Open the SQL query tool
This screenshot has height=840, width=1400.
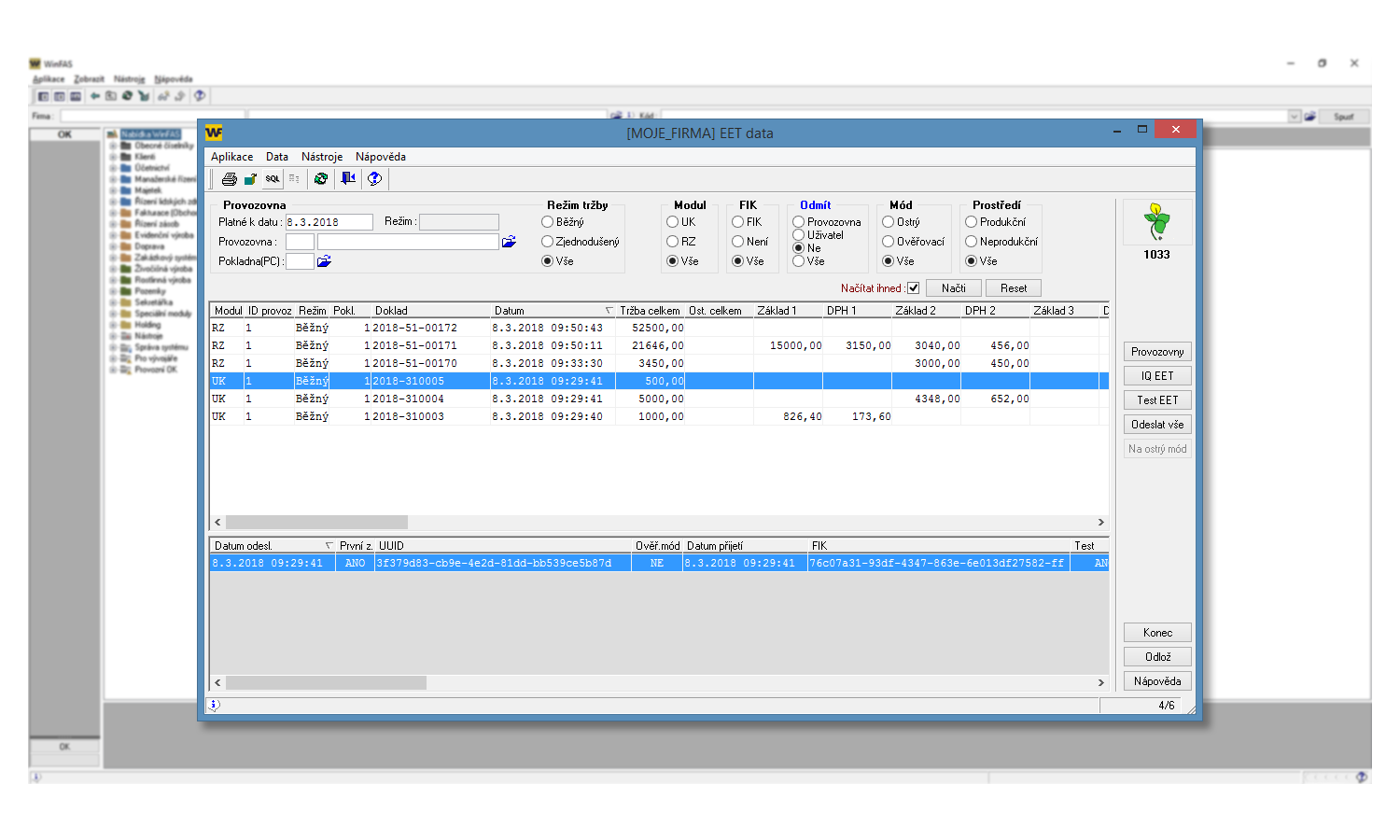coord(273,178)
